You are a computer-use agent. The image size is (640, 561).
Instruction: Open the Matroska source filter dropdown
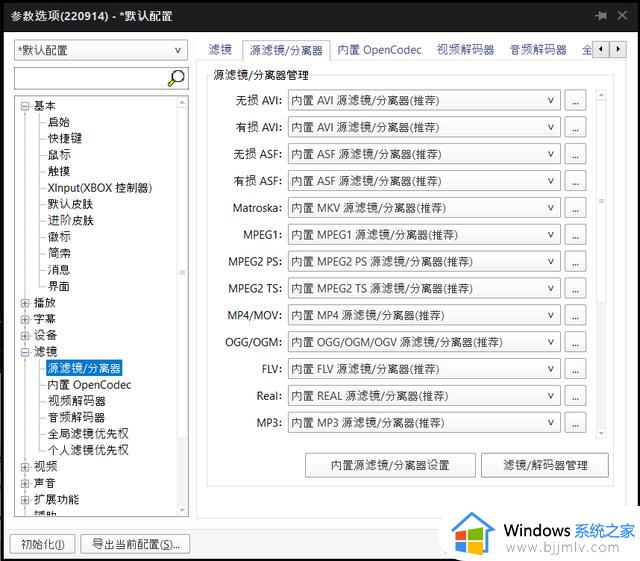[x=424, y=208]
